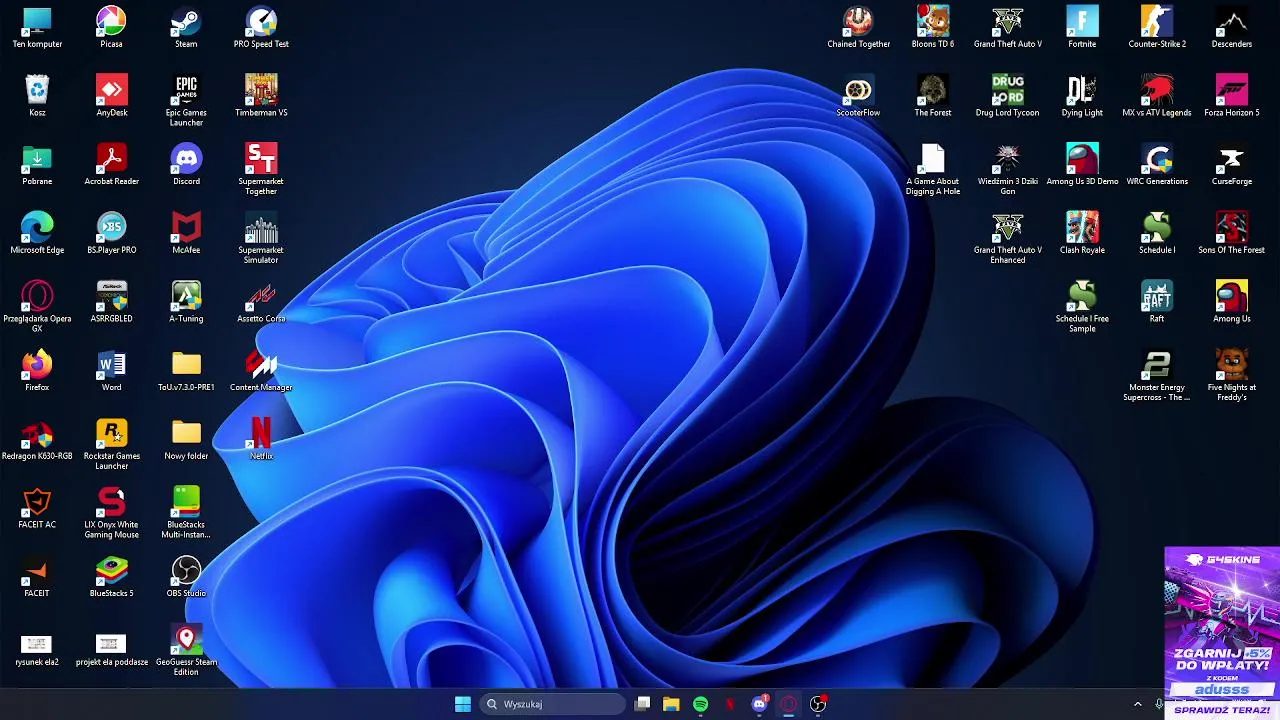
Task: Select the FACEIT desktop icon
Action: click(37, 577)
